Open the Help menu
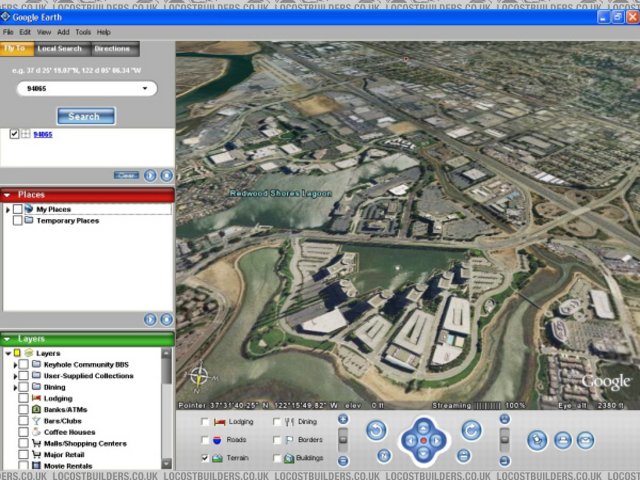 (103, 32)
